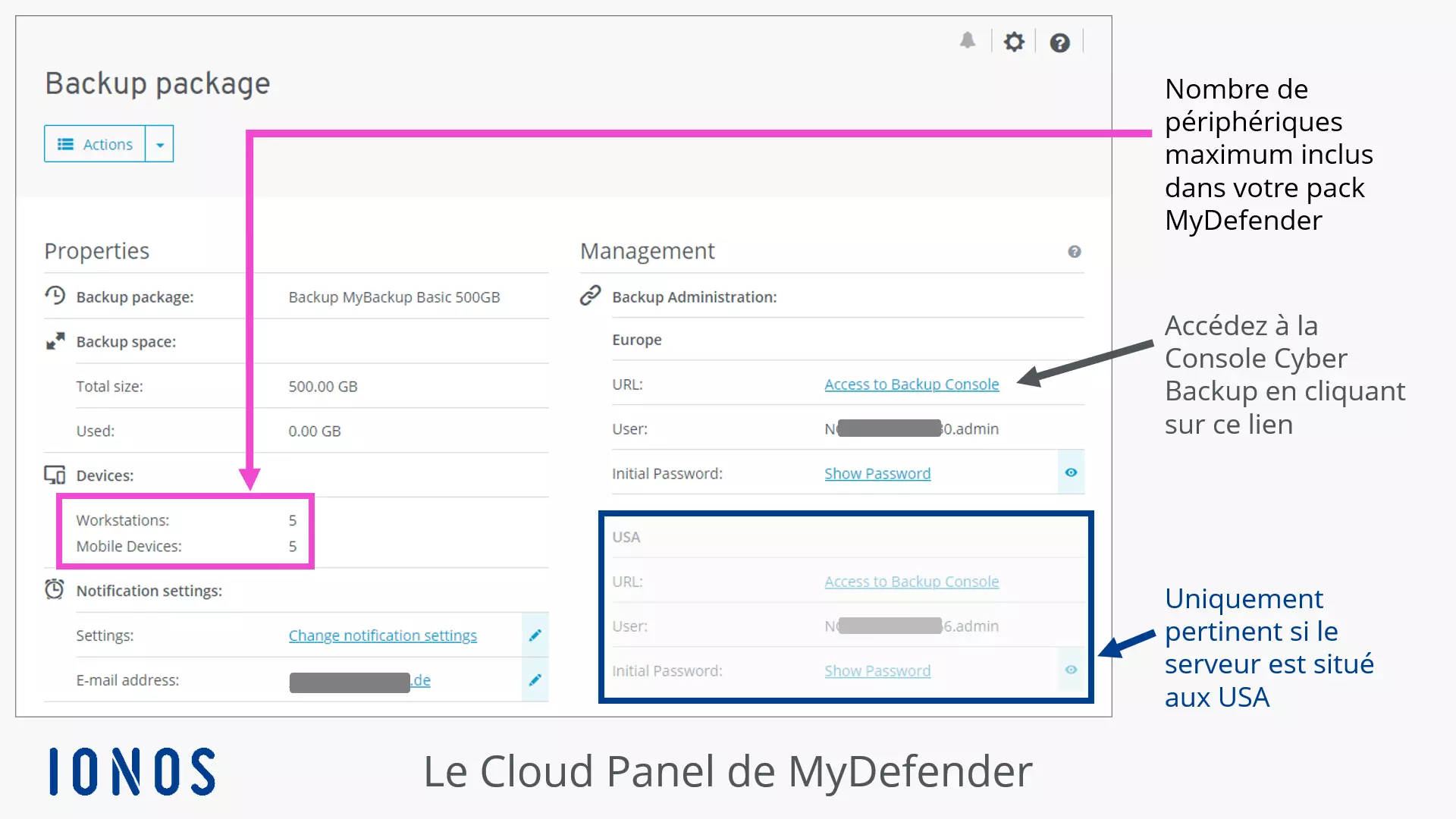1456x819 pixels.
Task: Click Access to Backup Console Europe link
Action: [911, 384]
